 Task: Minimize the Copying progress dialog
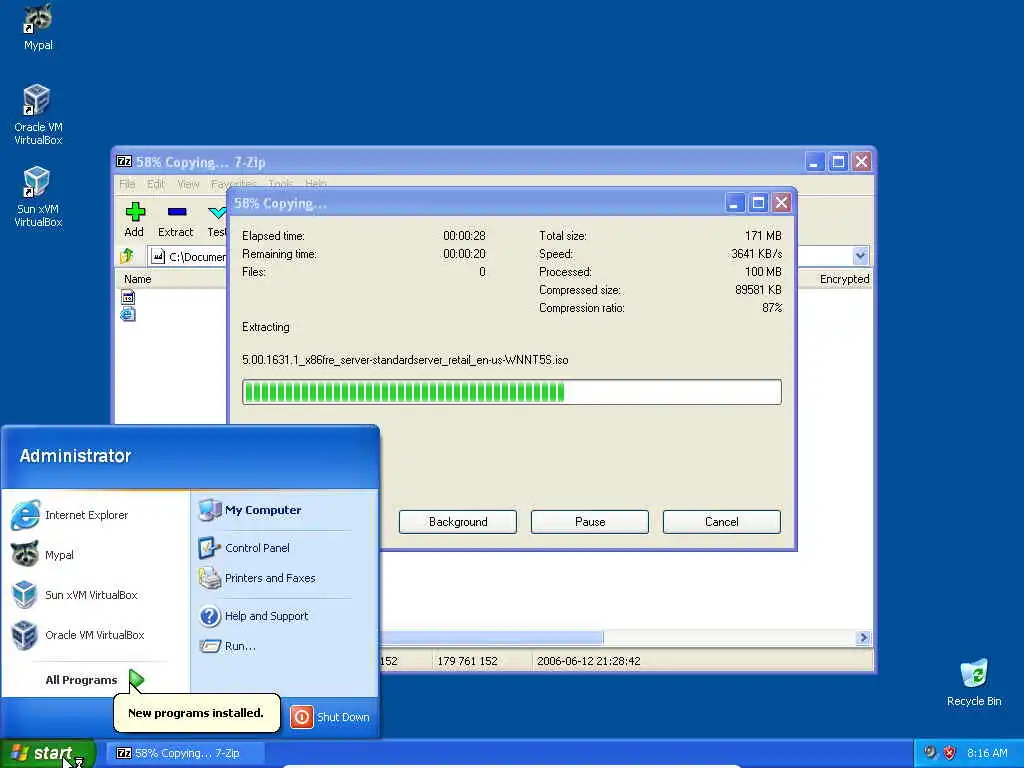(x=735, y=203)
